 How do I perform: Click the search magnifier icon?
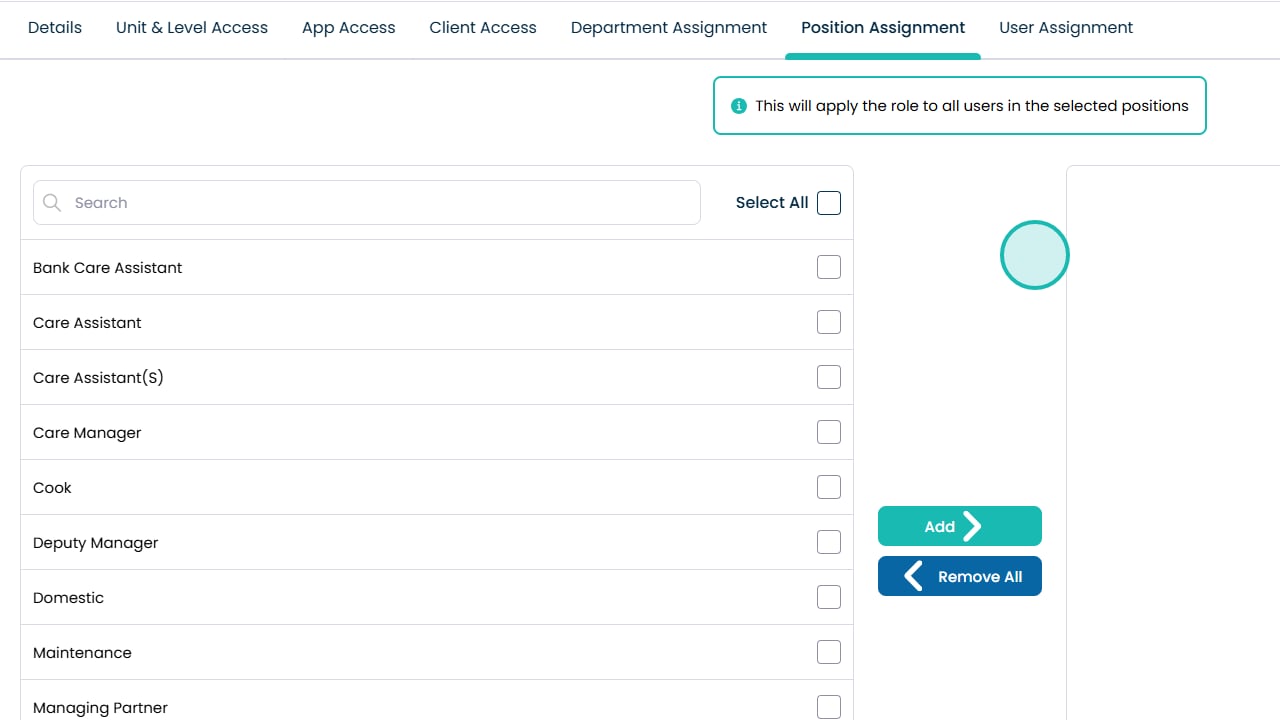[x=52, y=203]
